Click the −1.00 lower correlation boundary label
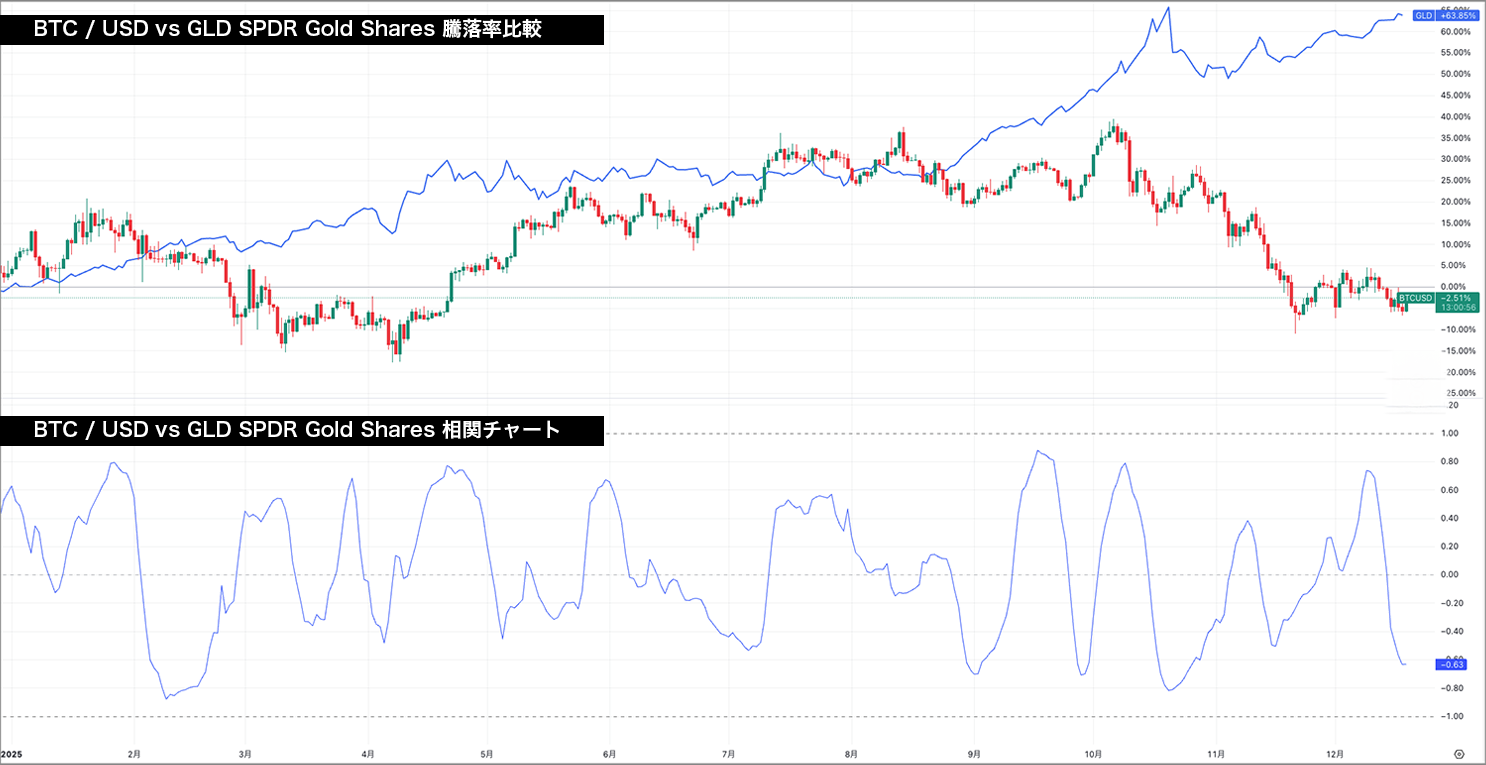Screen dimensions: 1486x765 (x=1452, y=714)
